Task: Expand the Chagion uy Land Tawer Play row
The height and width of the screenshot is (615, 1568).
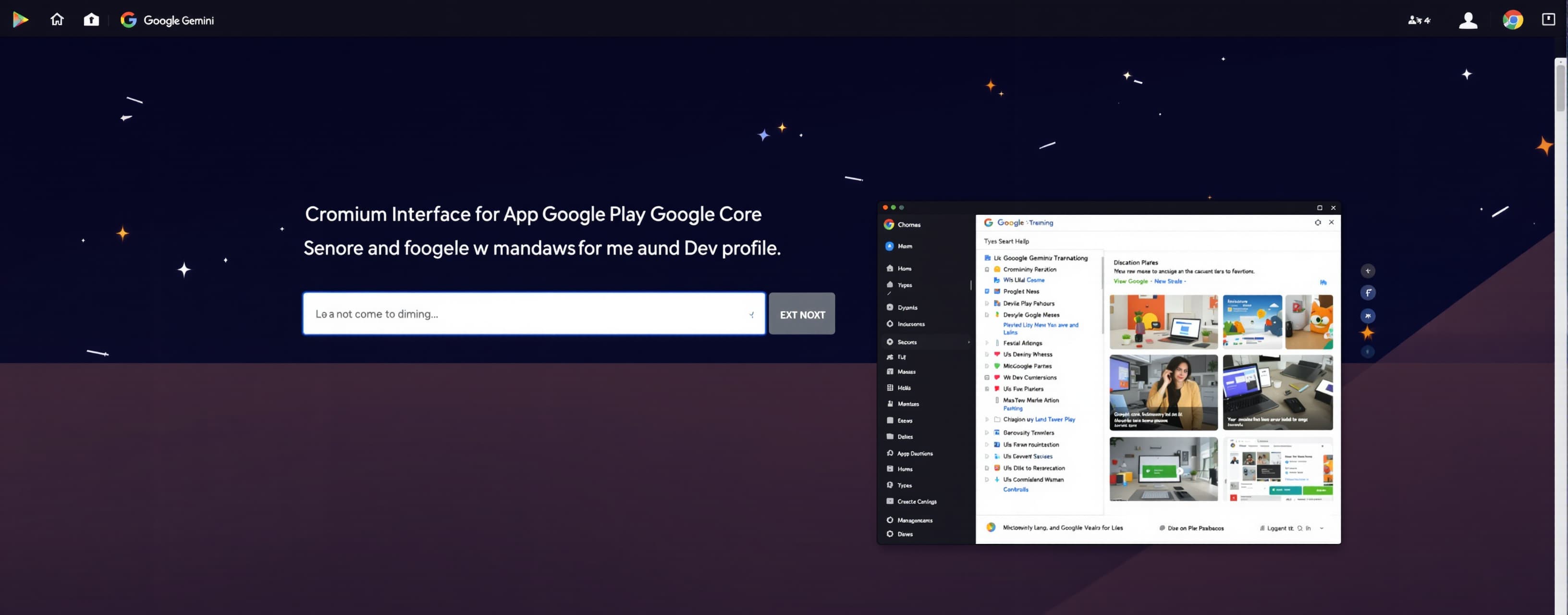Action: (x=987, y=419)
